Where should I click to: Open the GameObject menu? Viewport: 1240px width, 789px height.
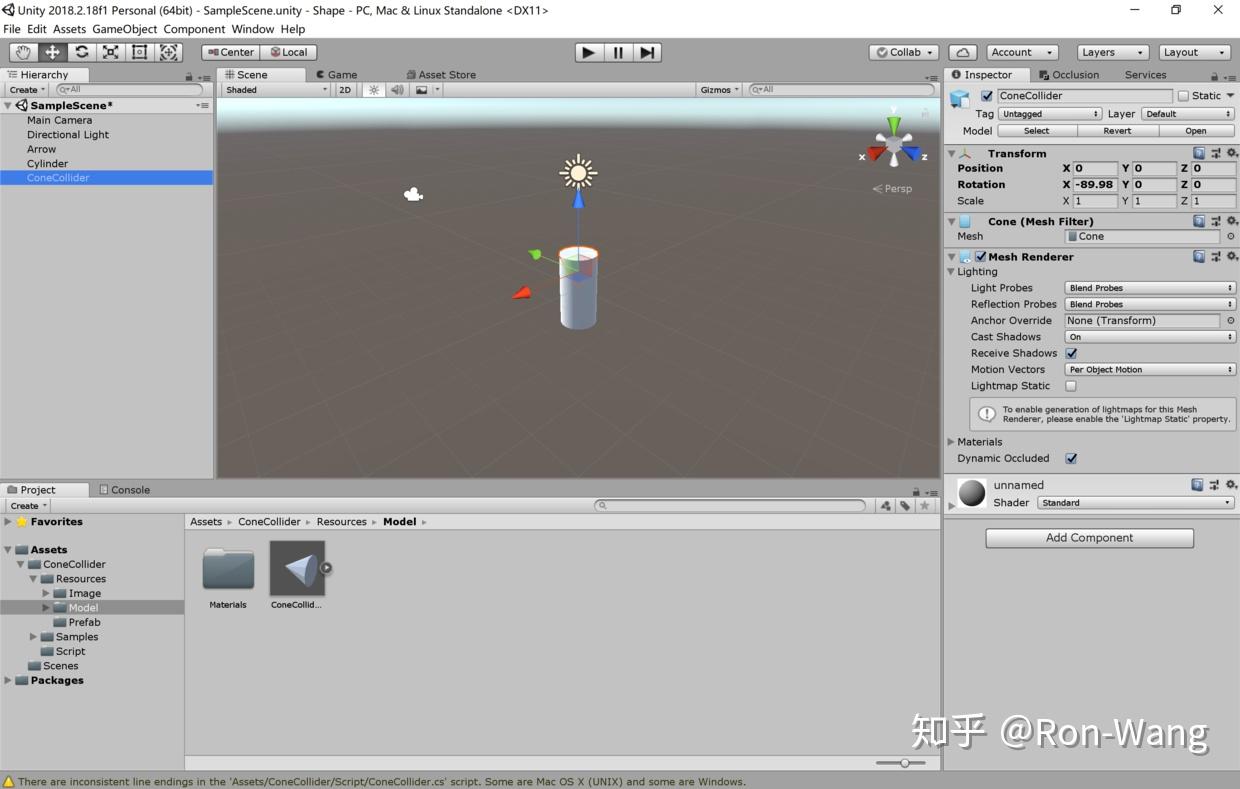[123, 29]
